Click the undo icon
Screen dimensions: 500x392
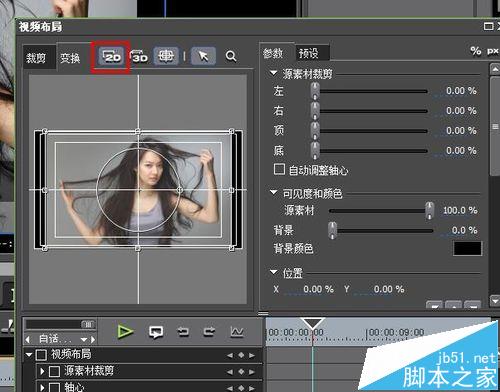(183, 332)
